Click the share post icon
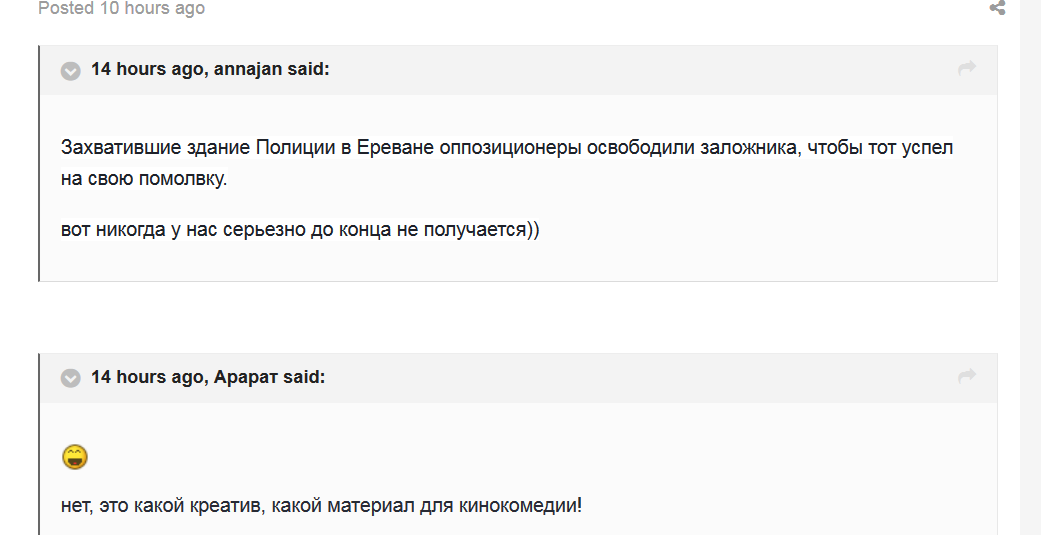1061x535 pixels. (997, 9)
